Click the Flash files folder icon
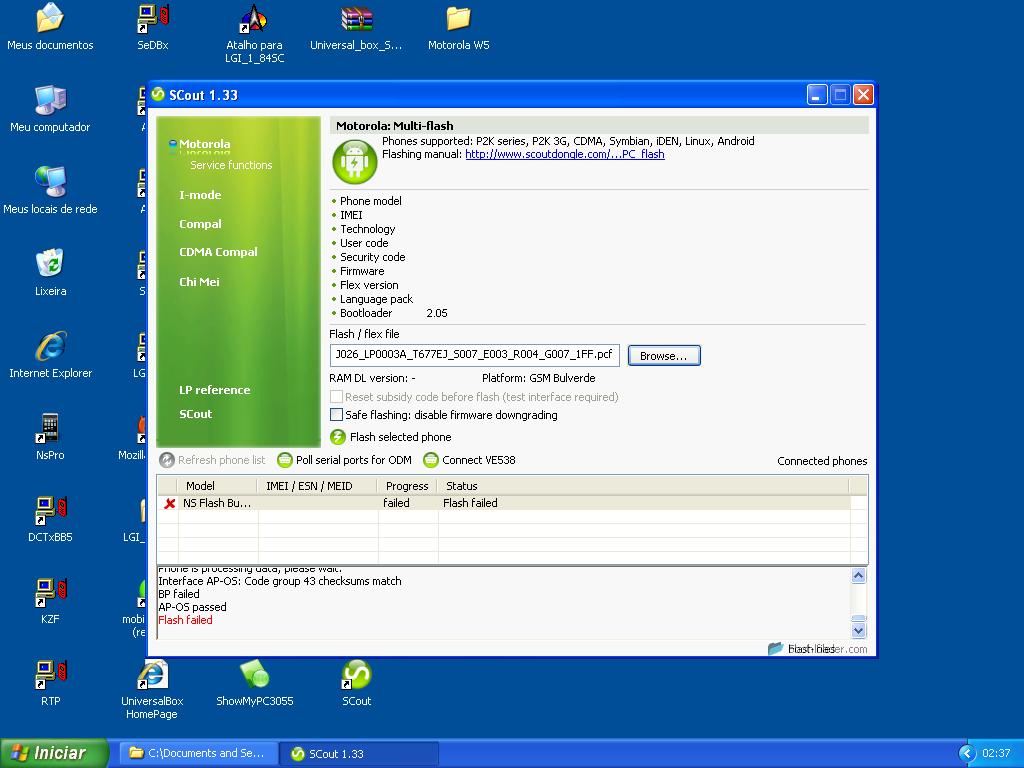The height and width of the screenshot is (768, 1024). pos(775,648)
